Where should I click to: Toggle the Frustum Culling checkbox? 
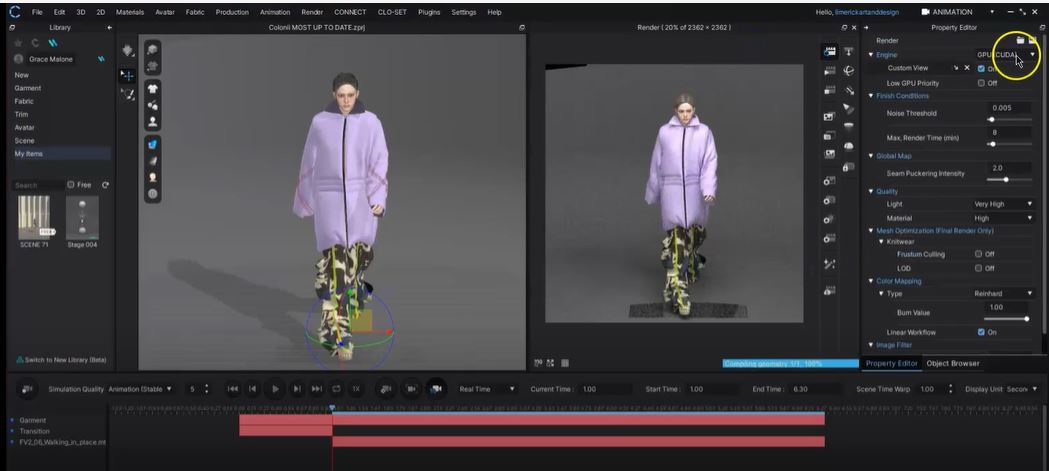tap(980, 254)
